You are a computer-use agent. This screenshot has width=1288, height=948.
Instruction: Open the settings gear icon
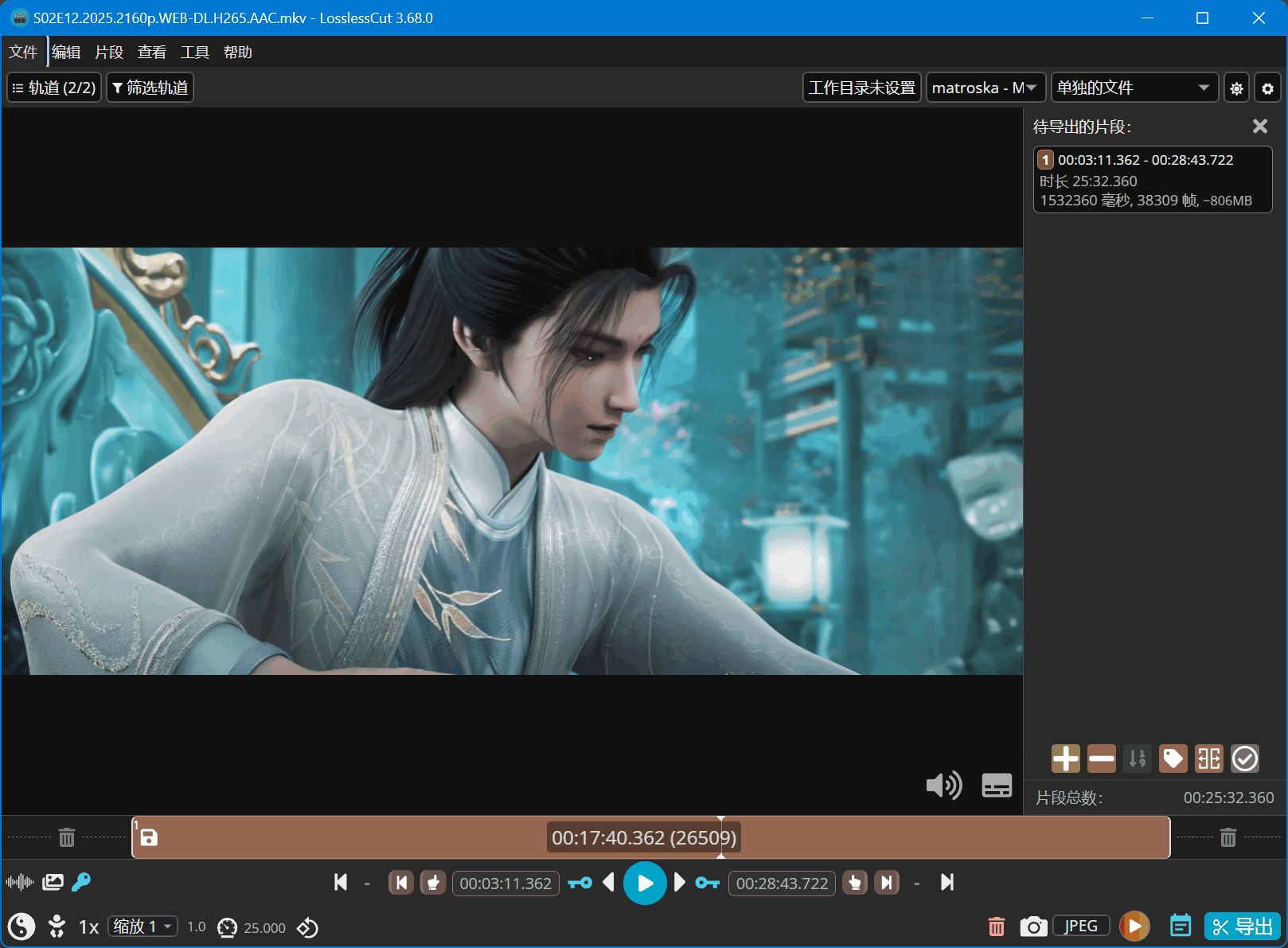[x=1267, y=88]
